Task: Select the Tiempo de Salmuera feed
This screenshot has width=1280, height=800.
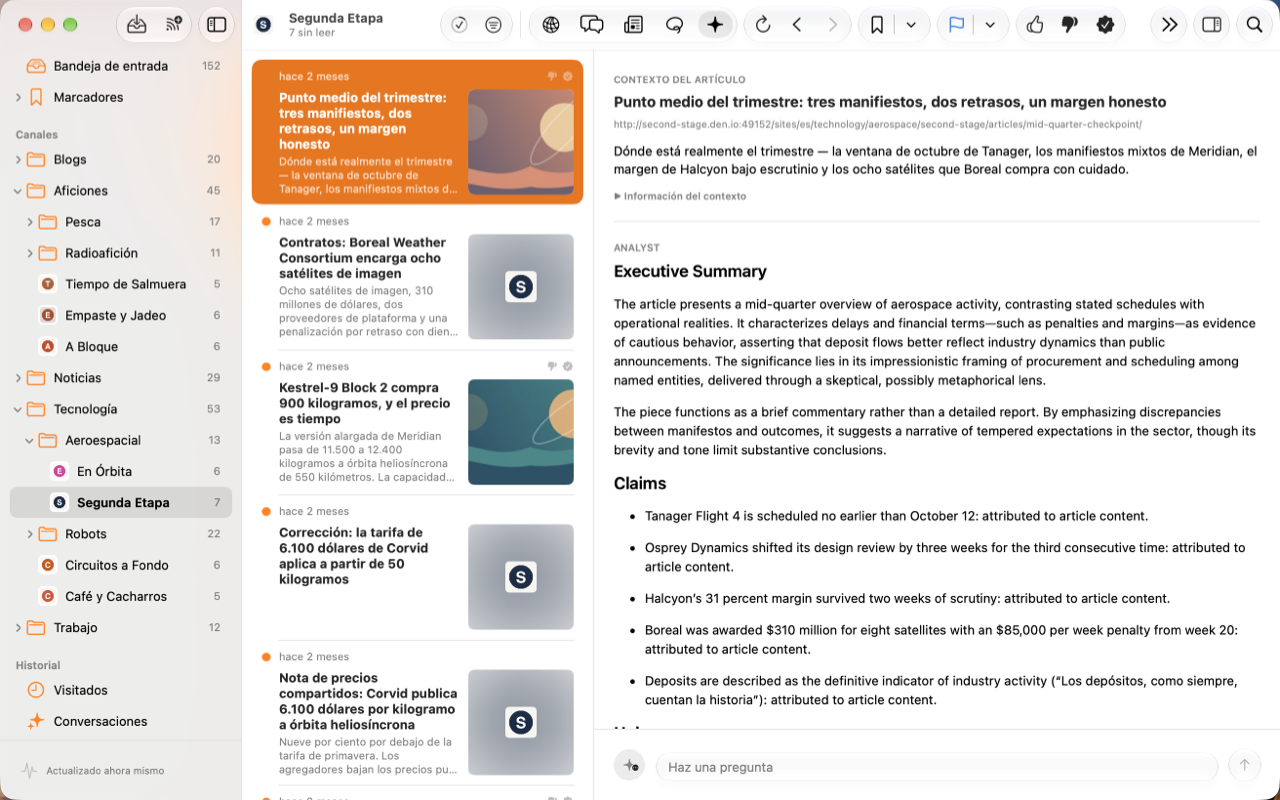Action: pos(121,284)
